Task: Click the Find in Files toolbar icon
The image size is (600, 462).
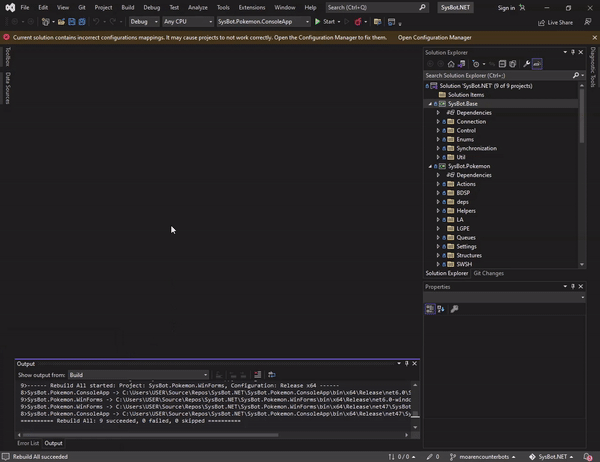Action: tap(377, 22)
